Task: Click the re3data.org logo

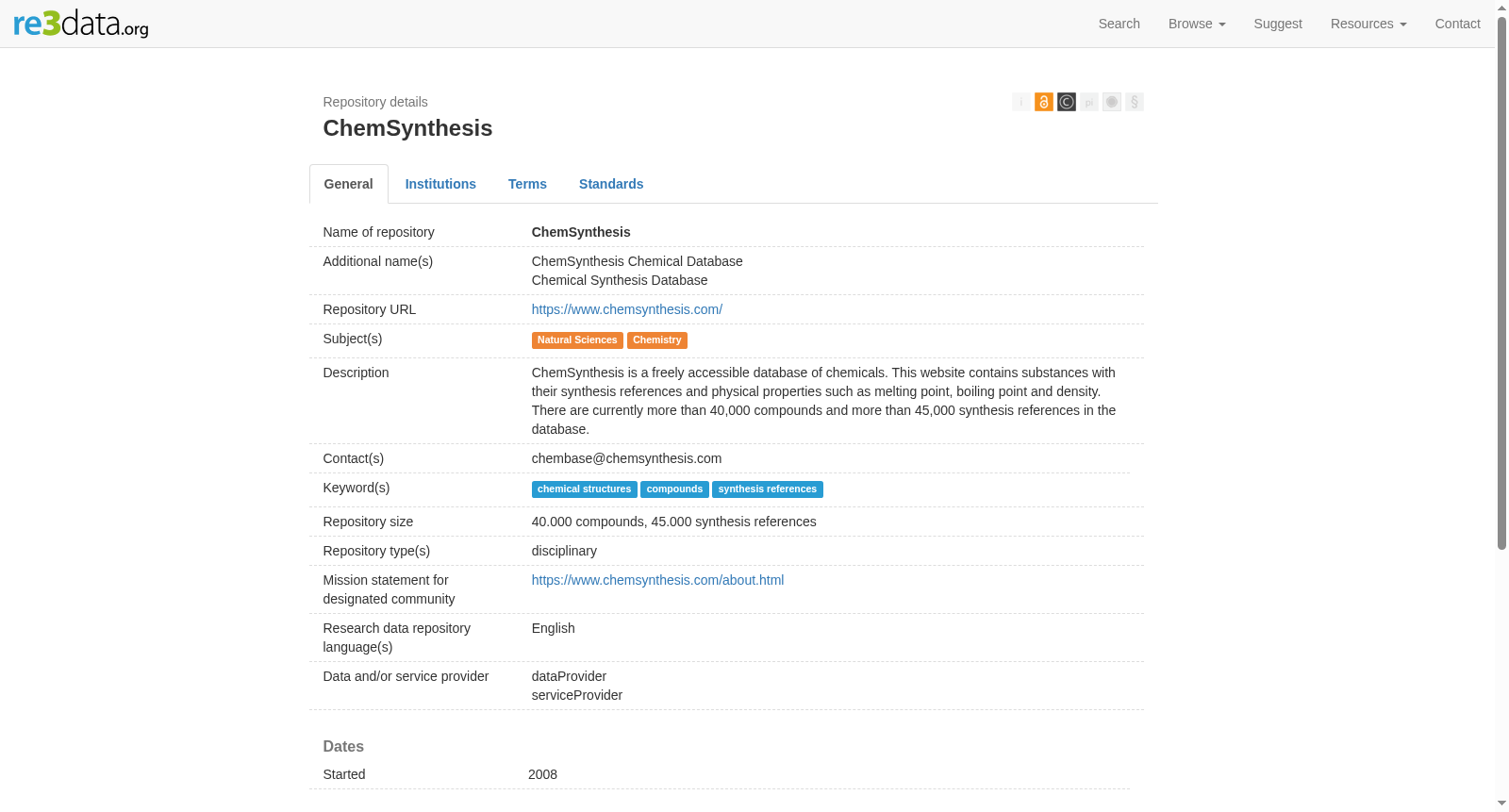Action: pos(81,24)
